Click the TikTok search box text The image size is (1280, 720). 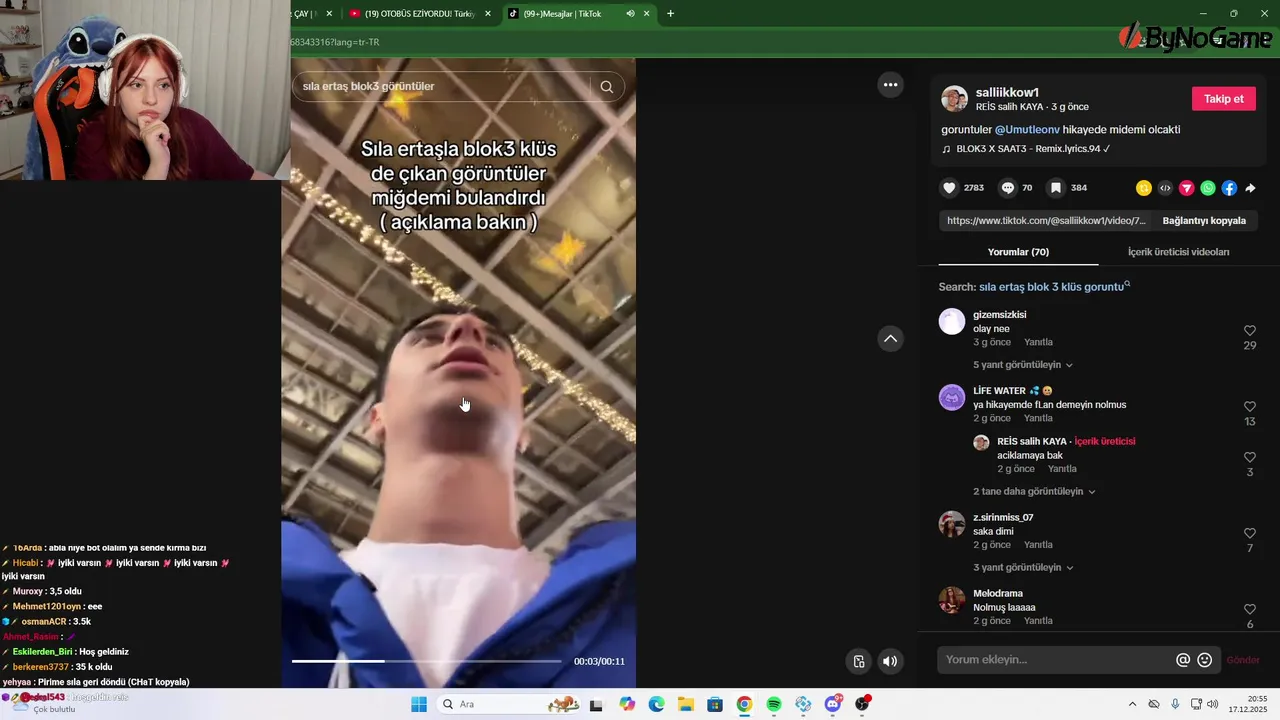point(368,87)
